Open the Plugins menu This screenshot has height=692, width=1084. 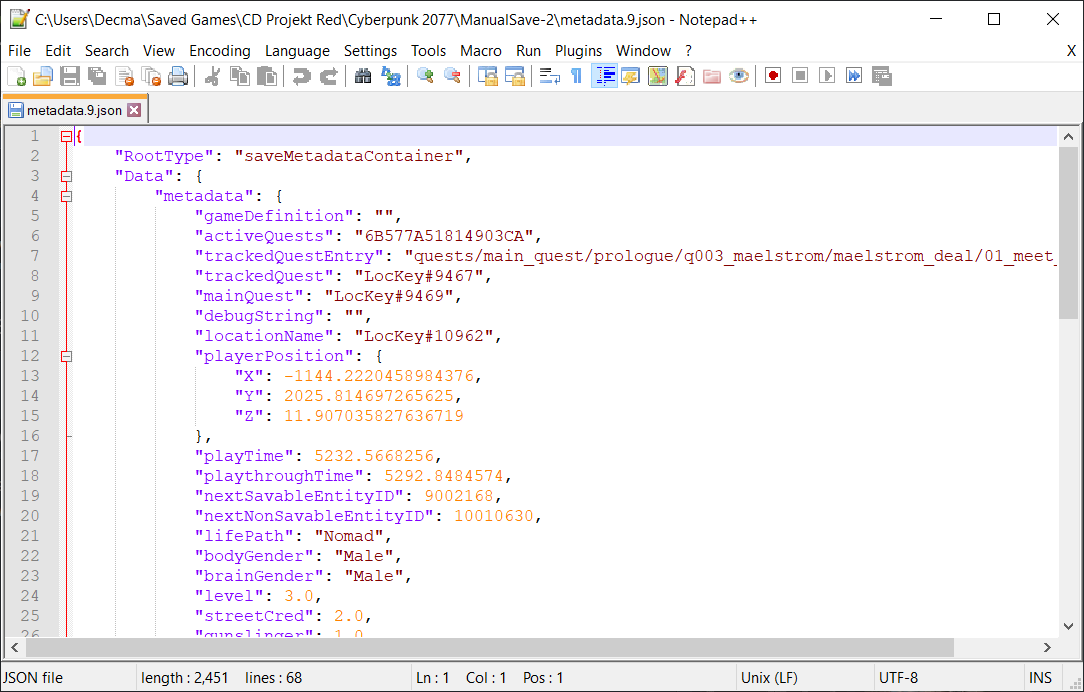(x=578, y=50)
